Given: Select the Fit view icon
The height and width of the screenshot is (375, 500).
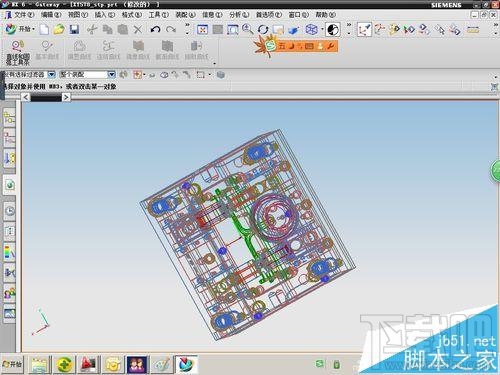Looking at the screenshot, I should pos(202,30).
